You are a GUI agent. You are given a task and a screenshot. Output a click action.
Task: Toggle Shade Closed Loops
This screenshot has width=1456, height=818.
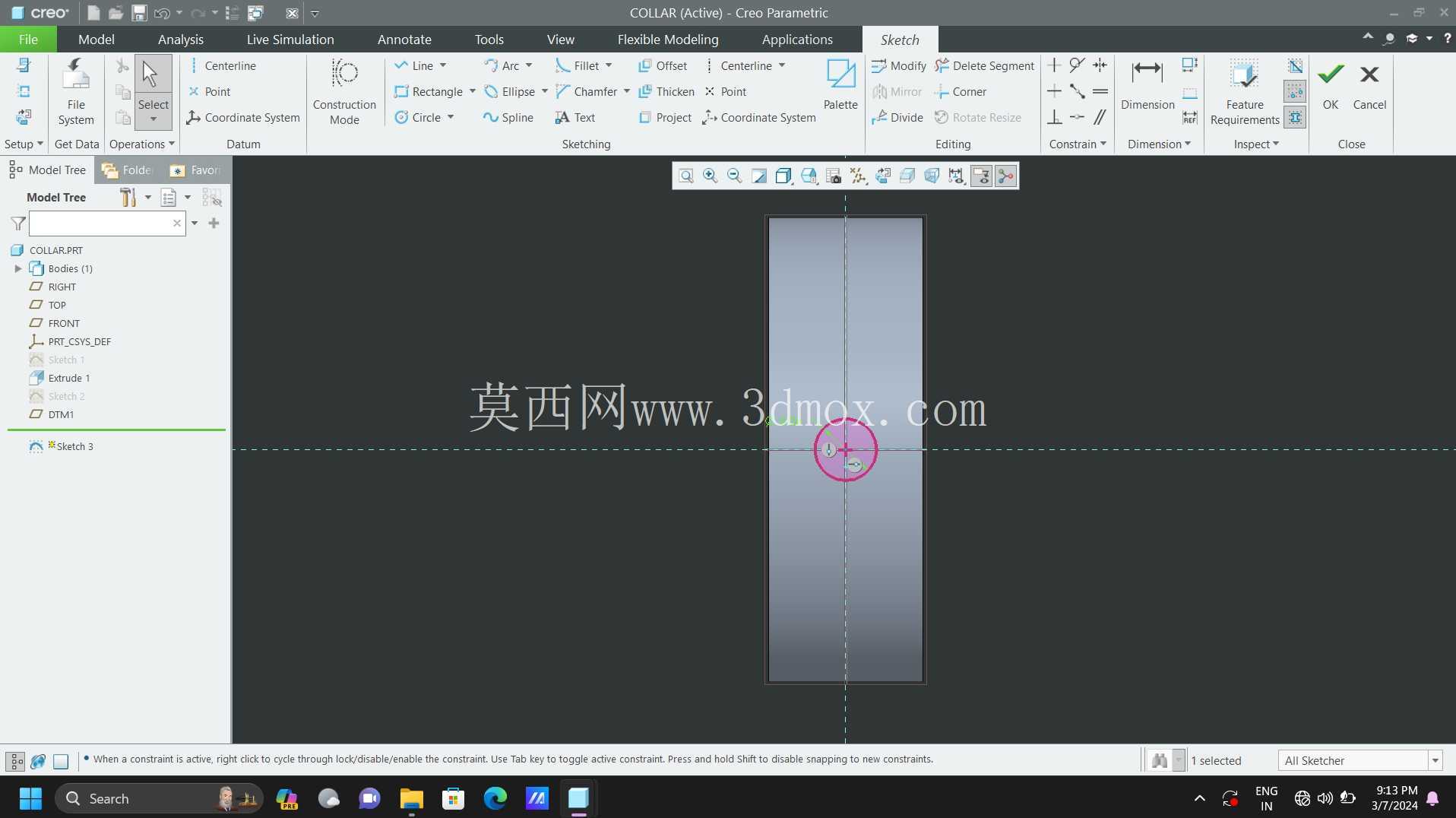[x=1296, y=118]
